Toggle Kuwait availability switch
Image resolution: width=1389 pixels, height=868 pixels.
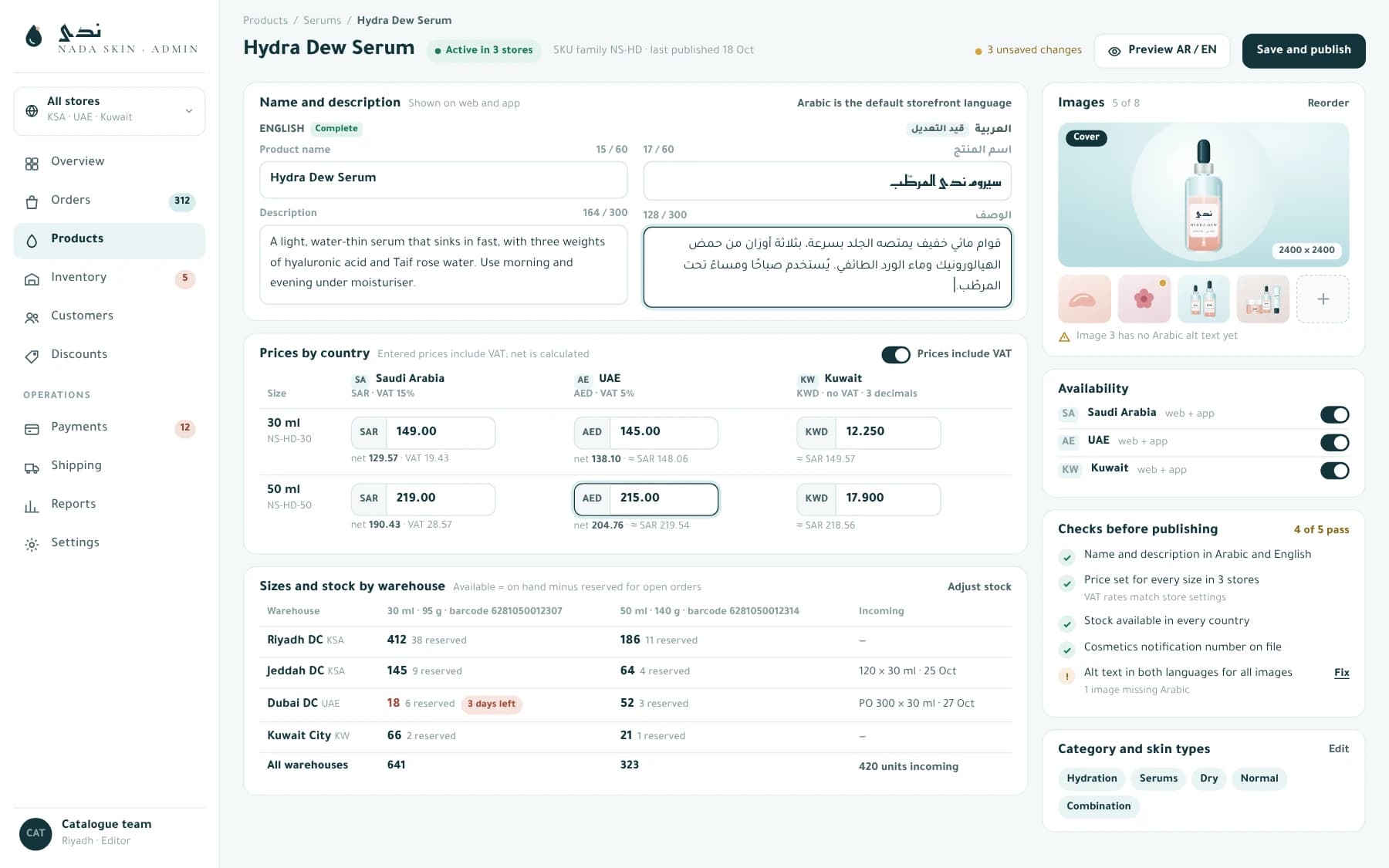tap(1334, 470)
